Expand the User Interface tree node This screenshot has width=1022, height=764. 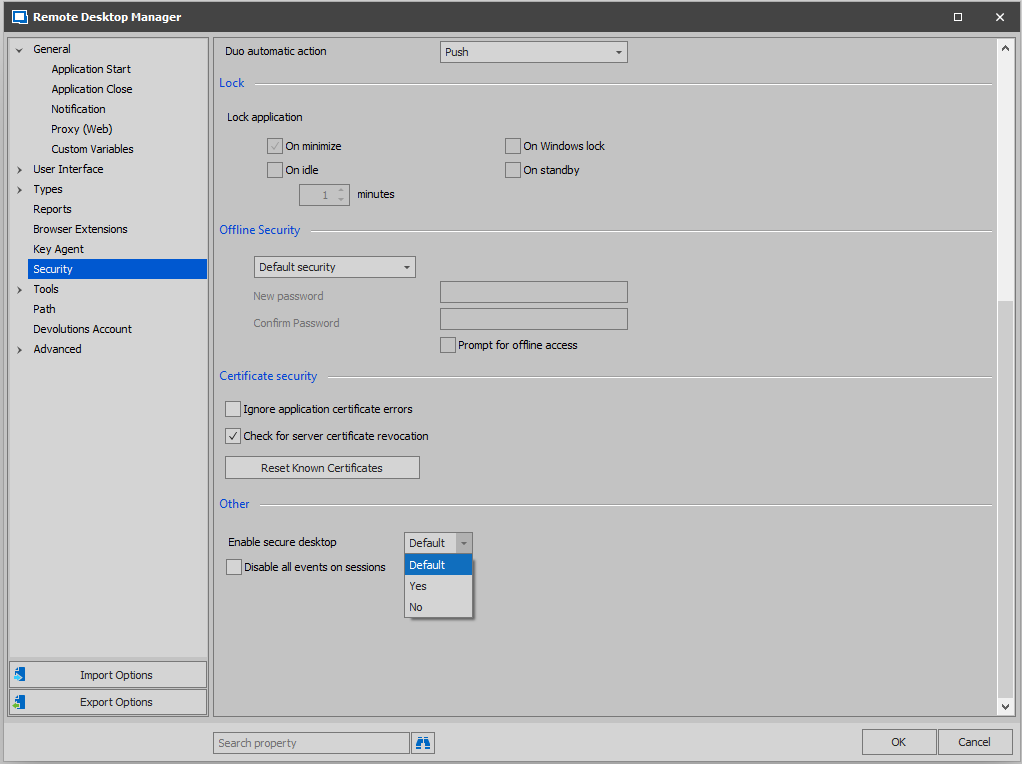20,169
